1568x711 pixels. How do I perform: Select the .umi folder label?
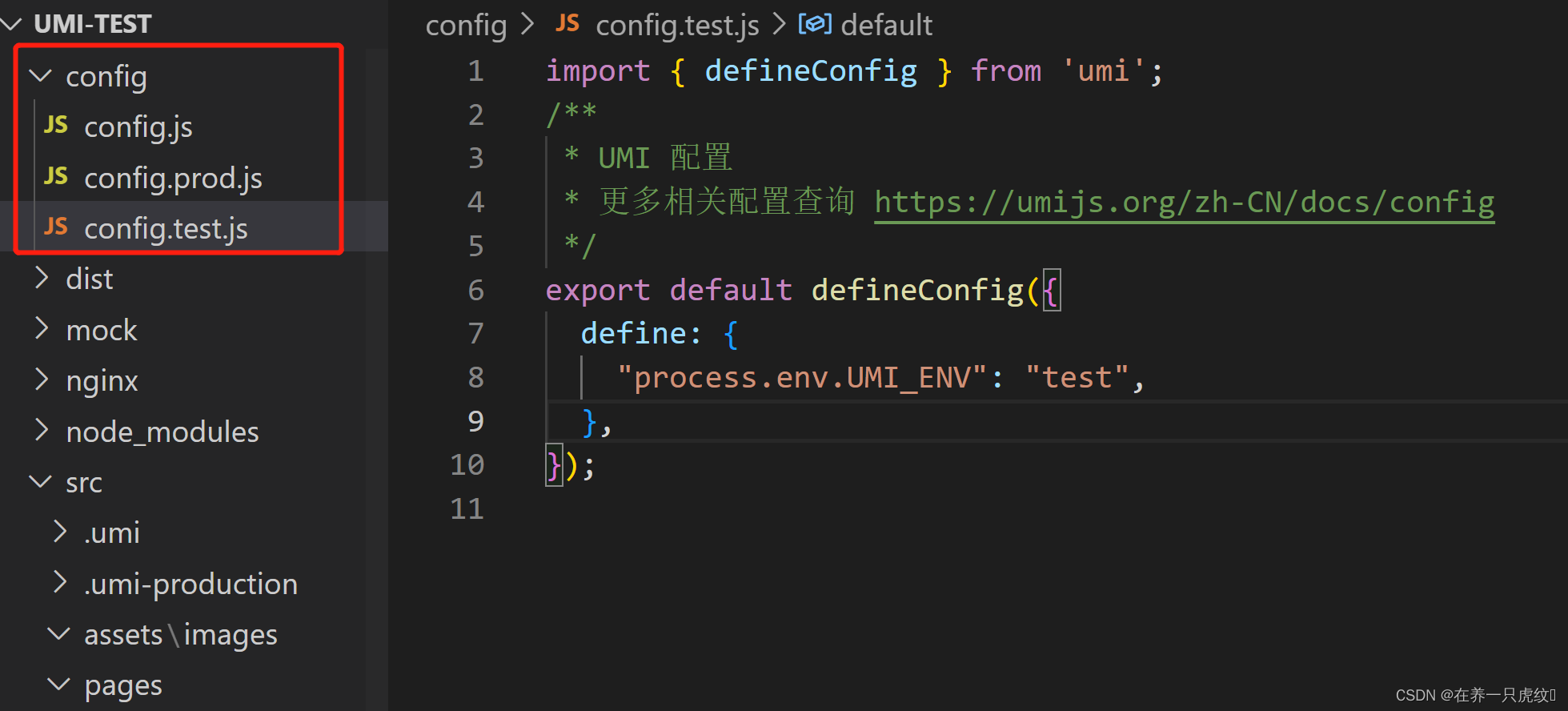click(x=112, y=533)
